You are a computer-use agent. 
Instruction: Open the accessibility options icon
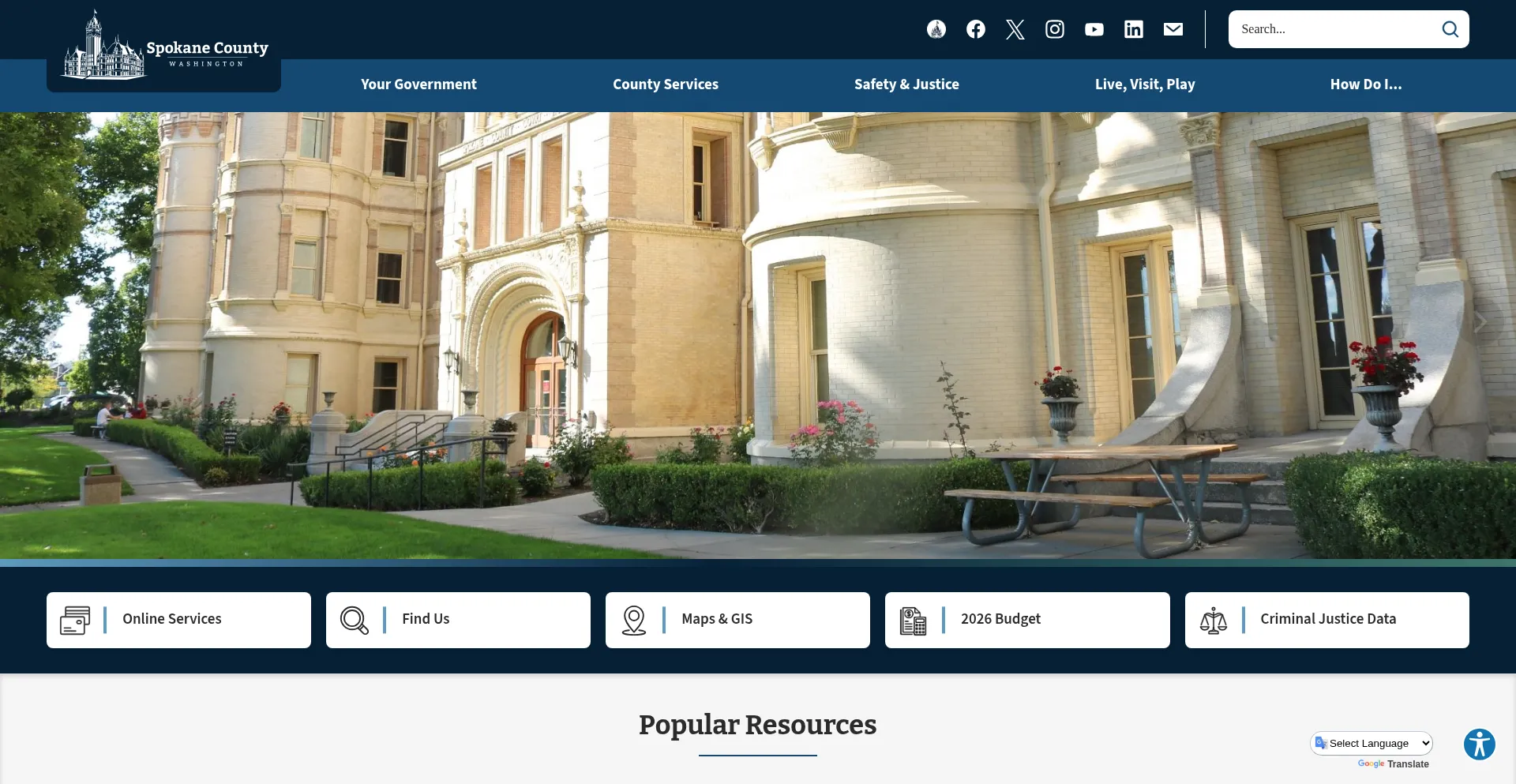click(1479, 744)
